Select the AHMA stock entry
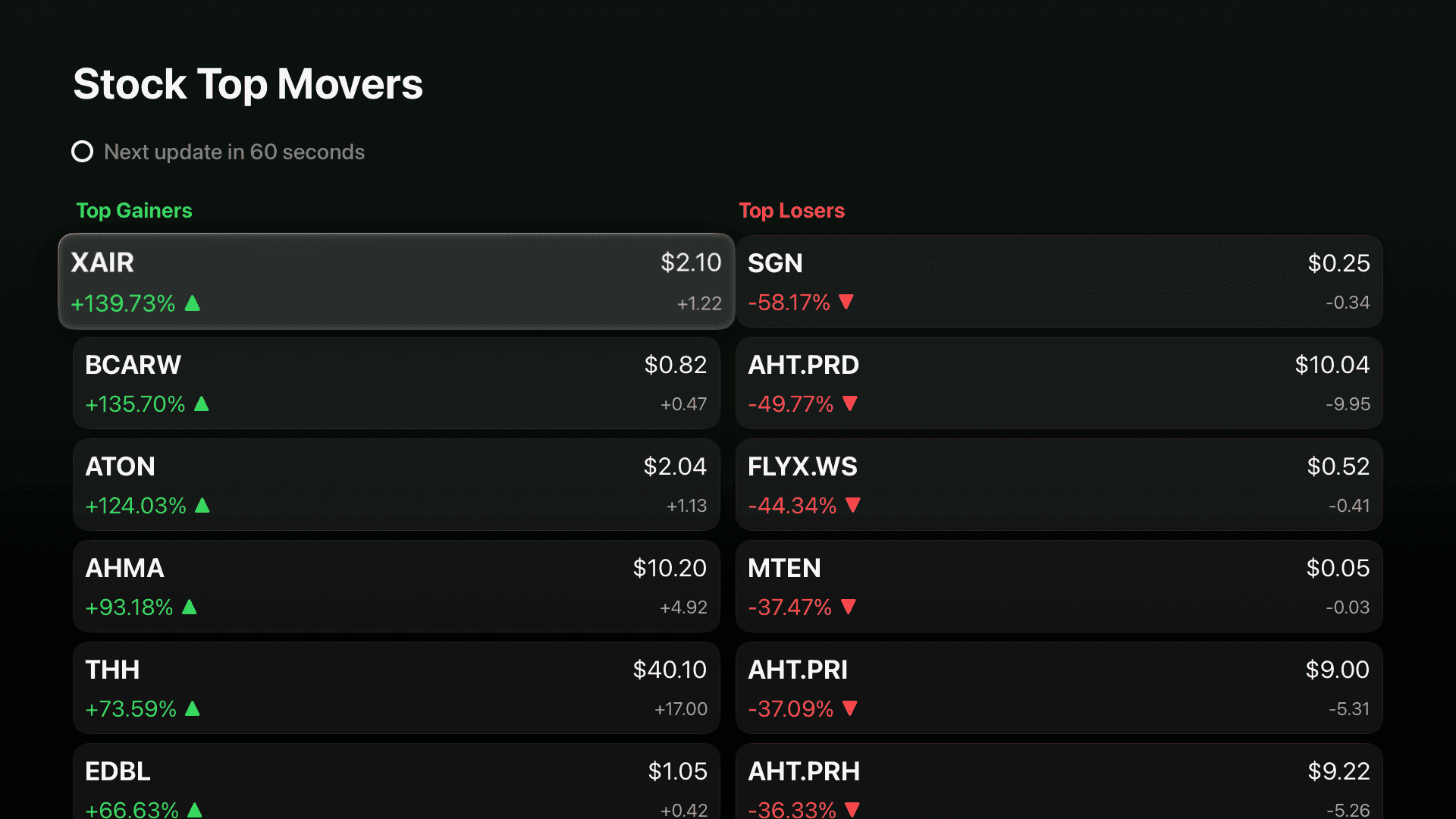This screenshot has width=1456, height=819. 396,586
